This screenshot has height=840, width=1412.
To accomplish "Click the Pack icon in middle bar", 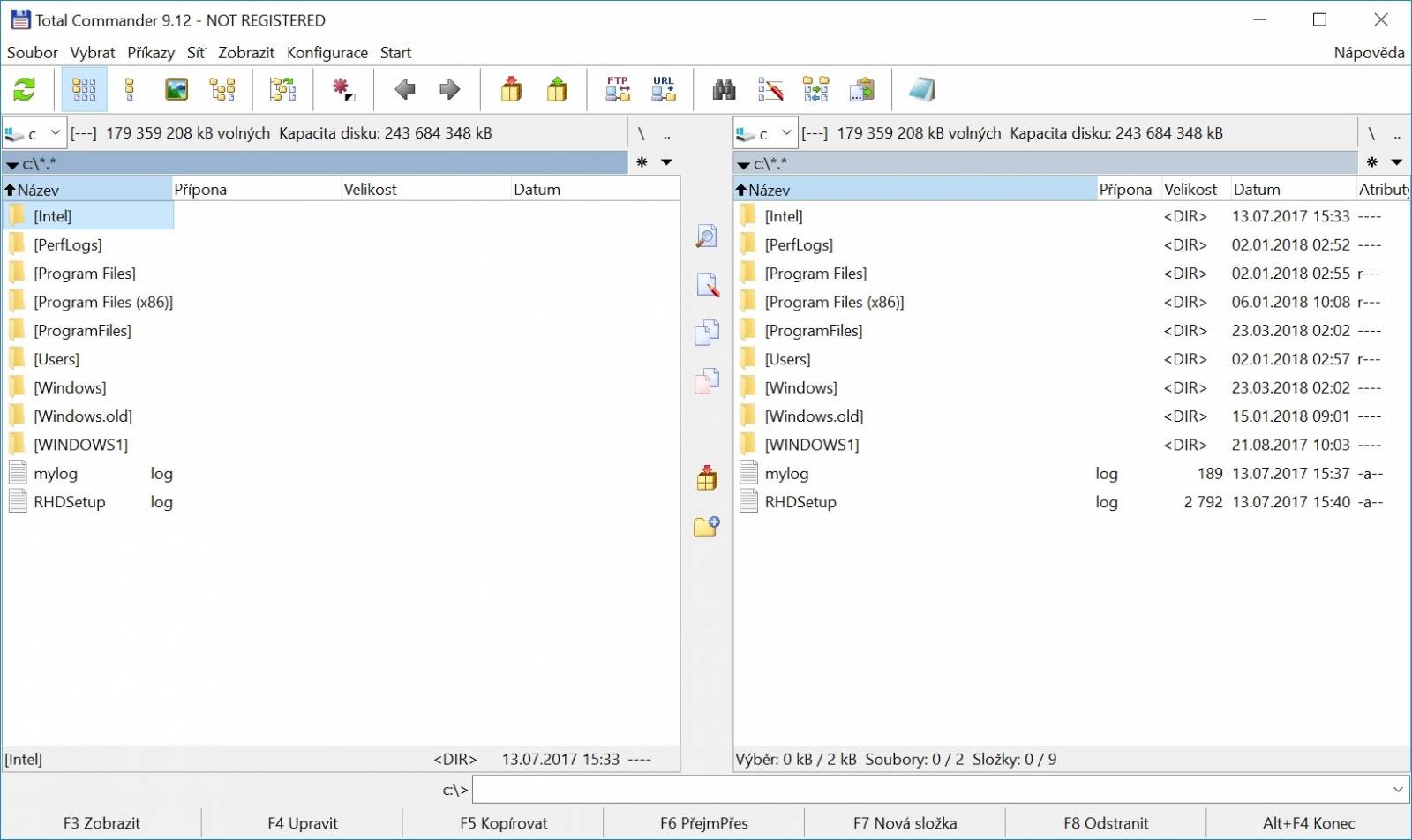I will click(x=707, y=477).
